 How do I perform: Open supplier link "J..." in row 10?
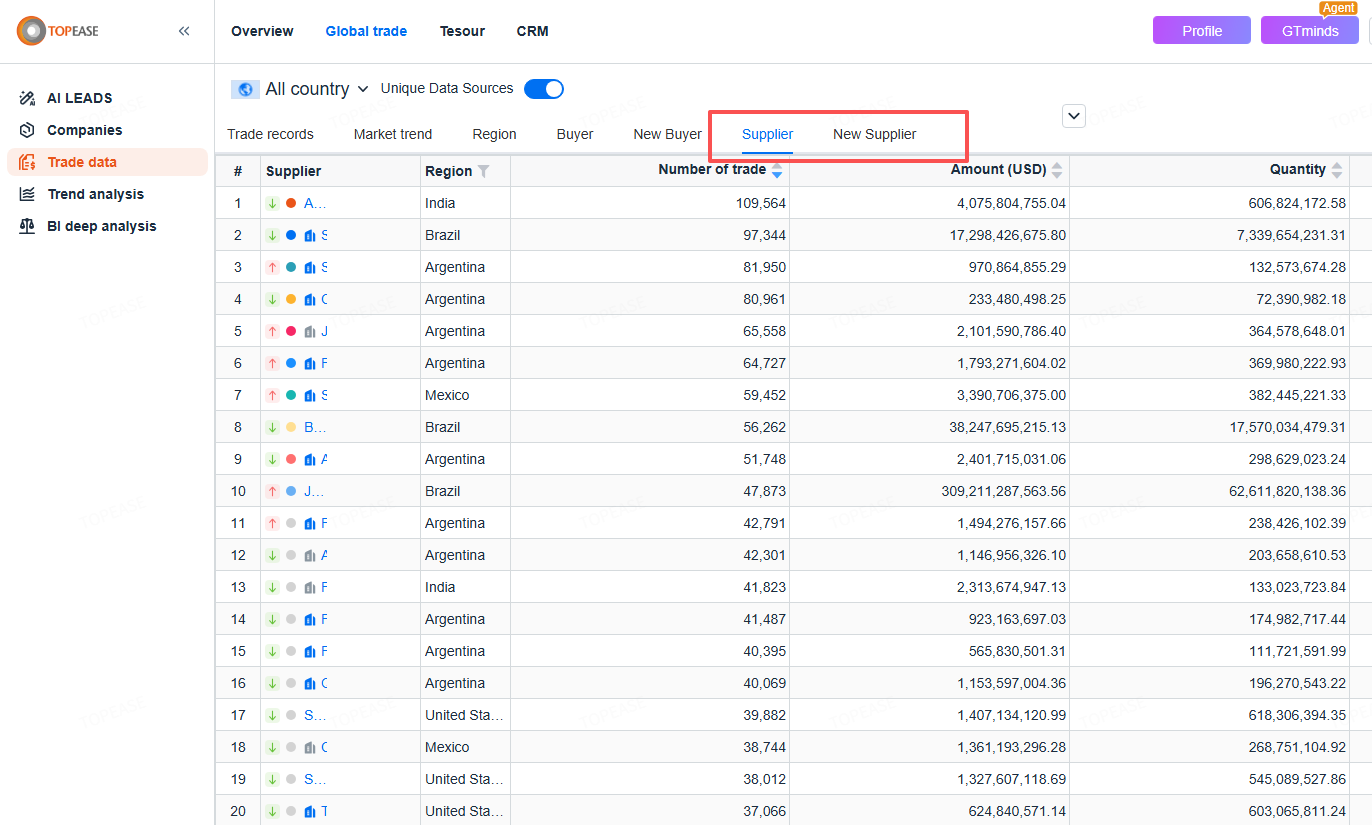pyautogui.click(x=315, y=491)
